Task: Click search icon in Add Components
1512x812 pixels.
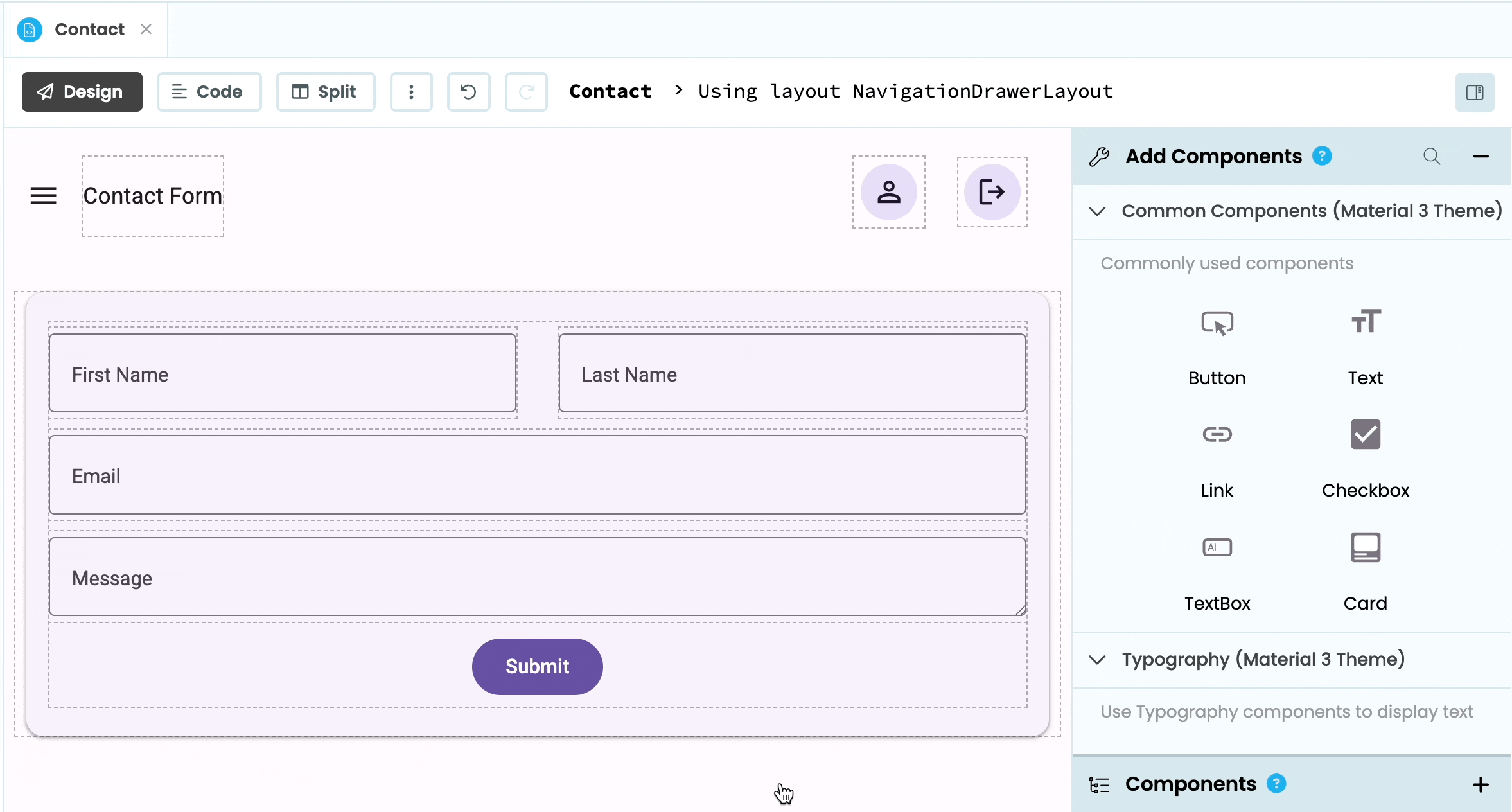Action: pos(1431,156)
